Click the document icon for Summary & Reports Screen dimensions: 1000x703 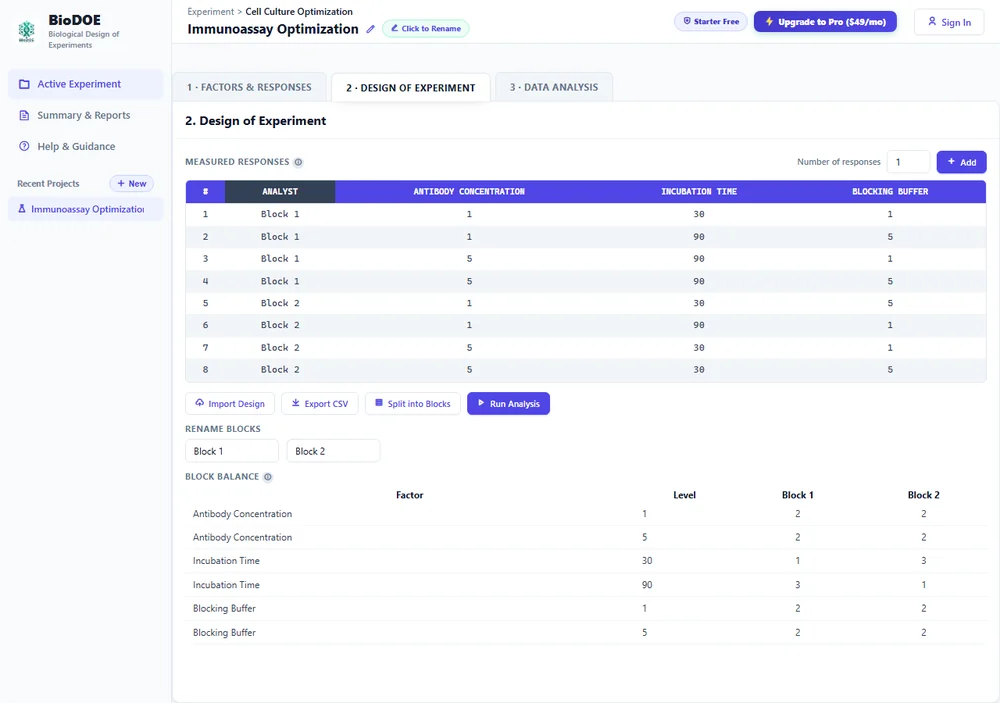pos(24,115)
